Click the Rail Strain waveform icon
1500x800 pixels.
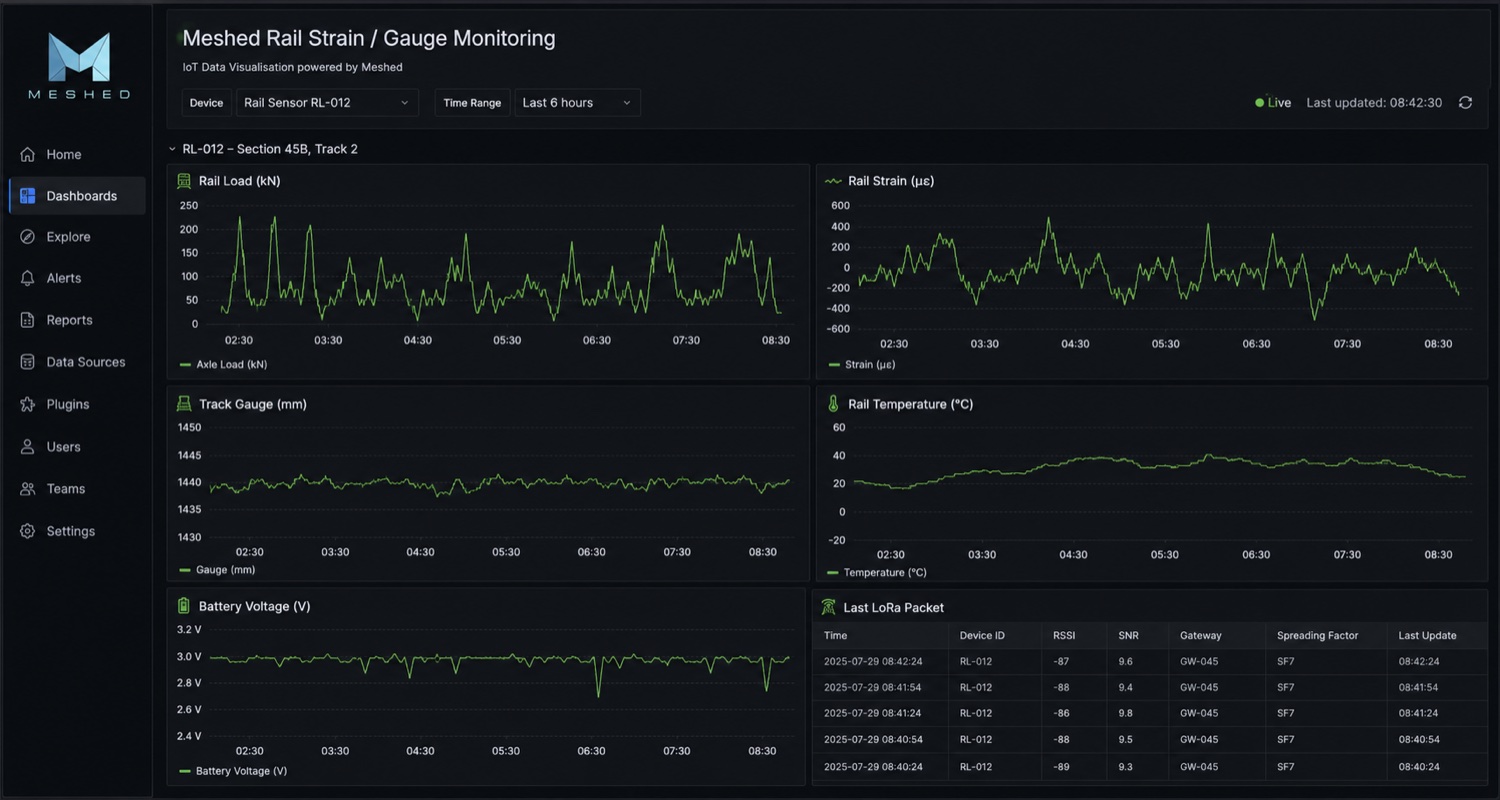click(x=833, y=181)
